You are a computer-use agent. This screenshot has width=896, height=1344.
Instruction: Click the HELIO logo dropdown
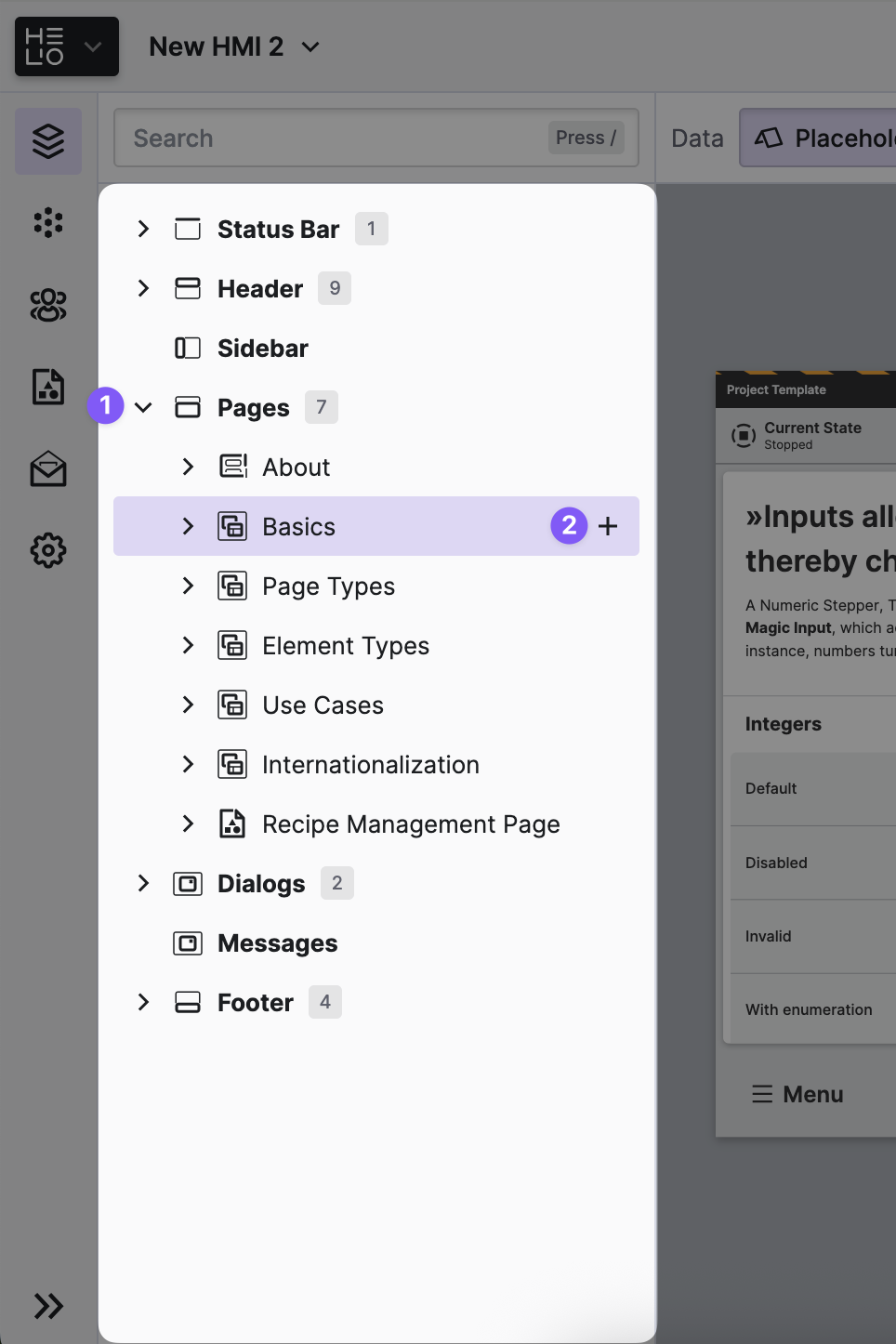click(x=67, y=46)
